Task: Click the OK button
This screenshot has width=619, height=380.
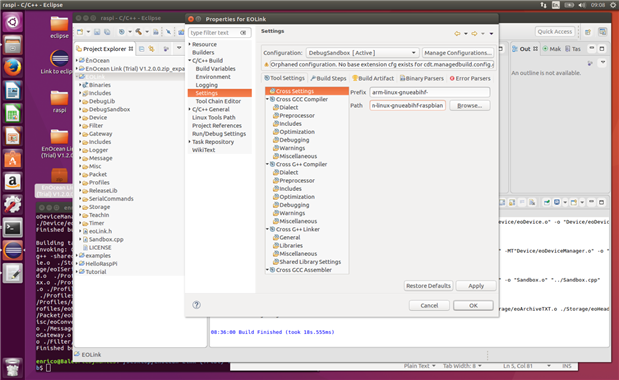Action: tap(473, 305)
